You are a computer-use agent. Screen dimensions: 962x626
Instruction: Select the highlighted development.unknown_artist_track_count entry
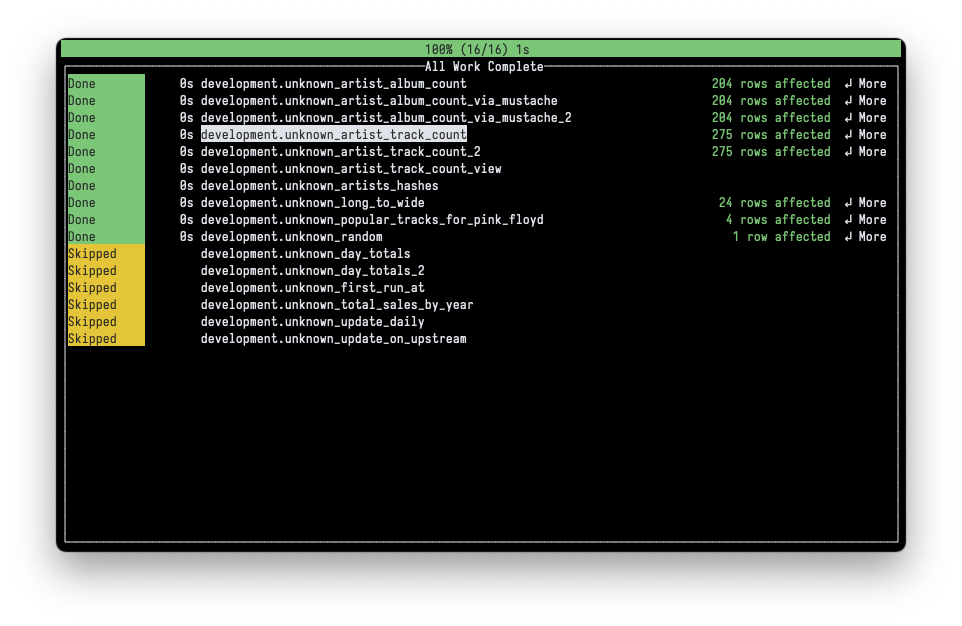pos(334,134)
